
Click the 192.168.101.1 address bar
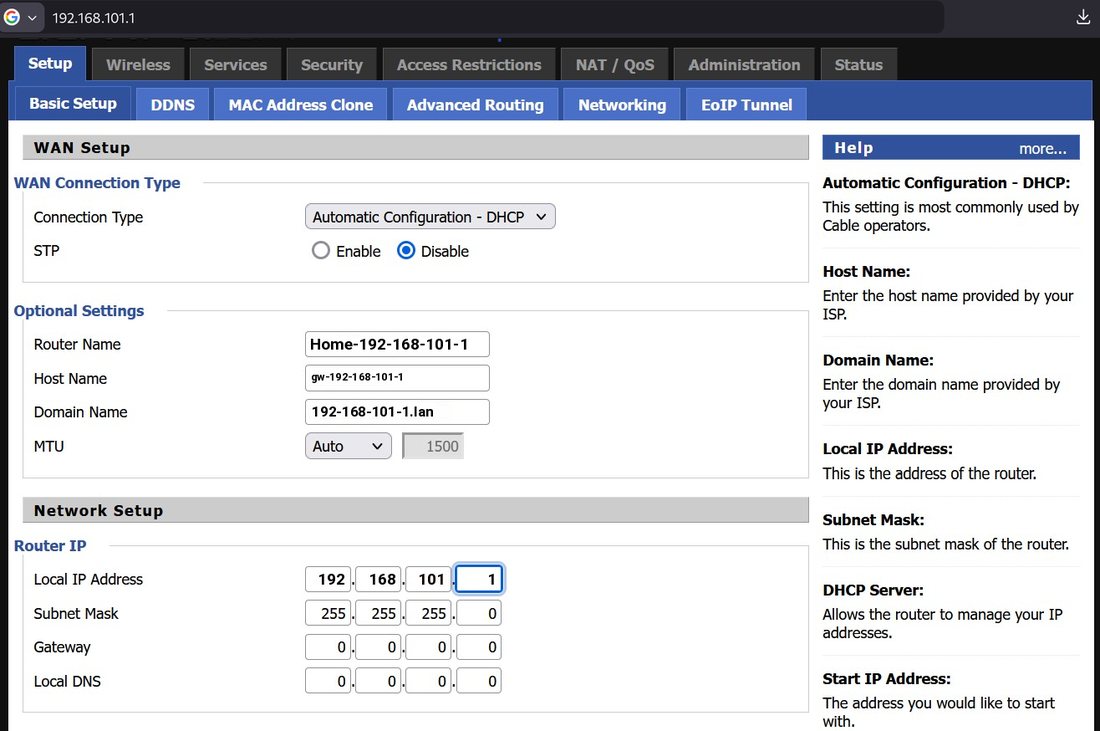[x=491, y=18]
